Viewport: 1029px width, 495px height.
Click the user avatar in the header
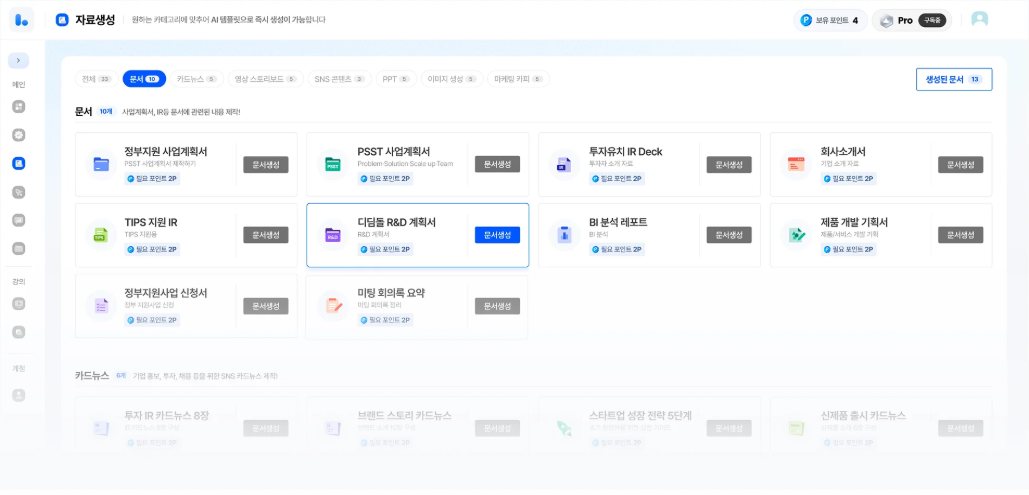pos(980,20)
